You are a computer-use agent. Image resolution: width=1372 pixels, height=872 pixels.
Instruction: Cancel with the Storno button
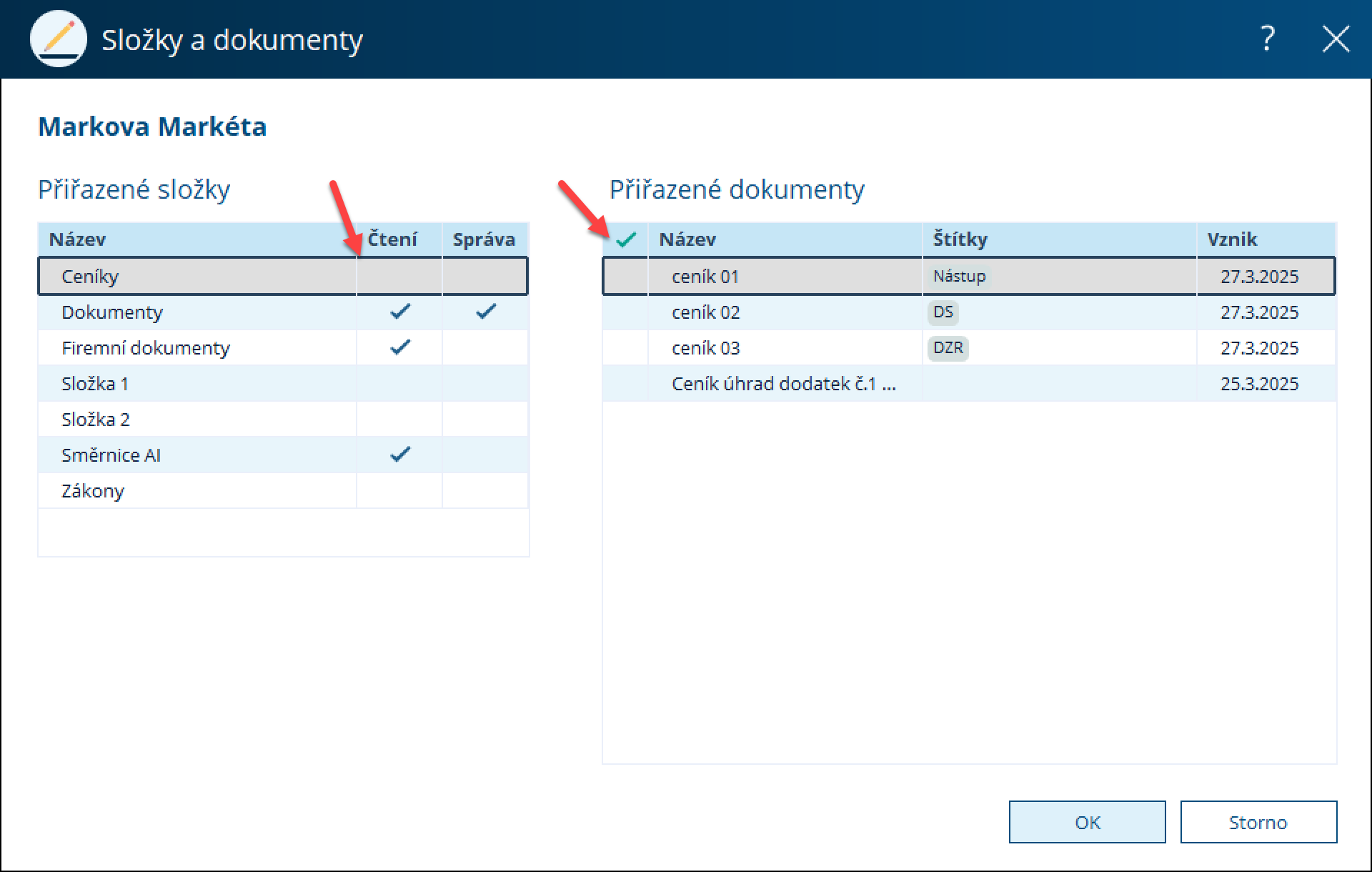coord(1258,822)
